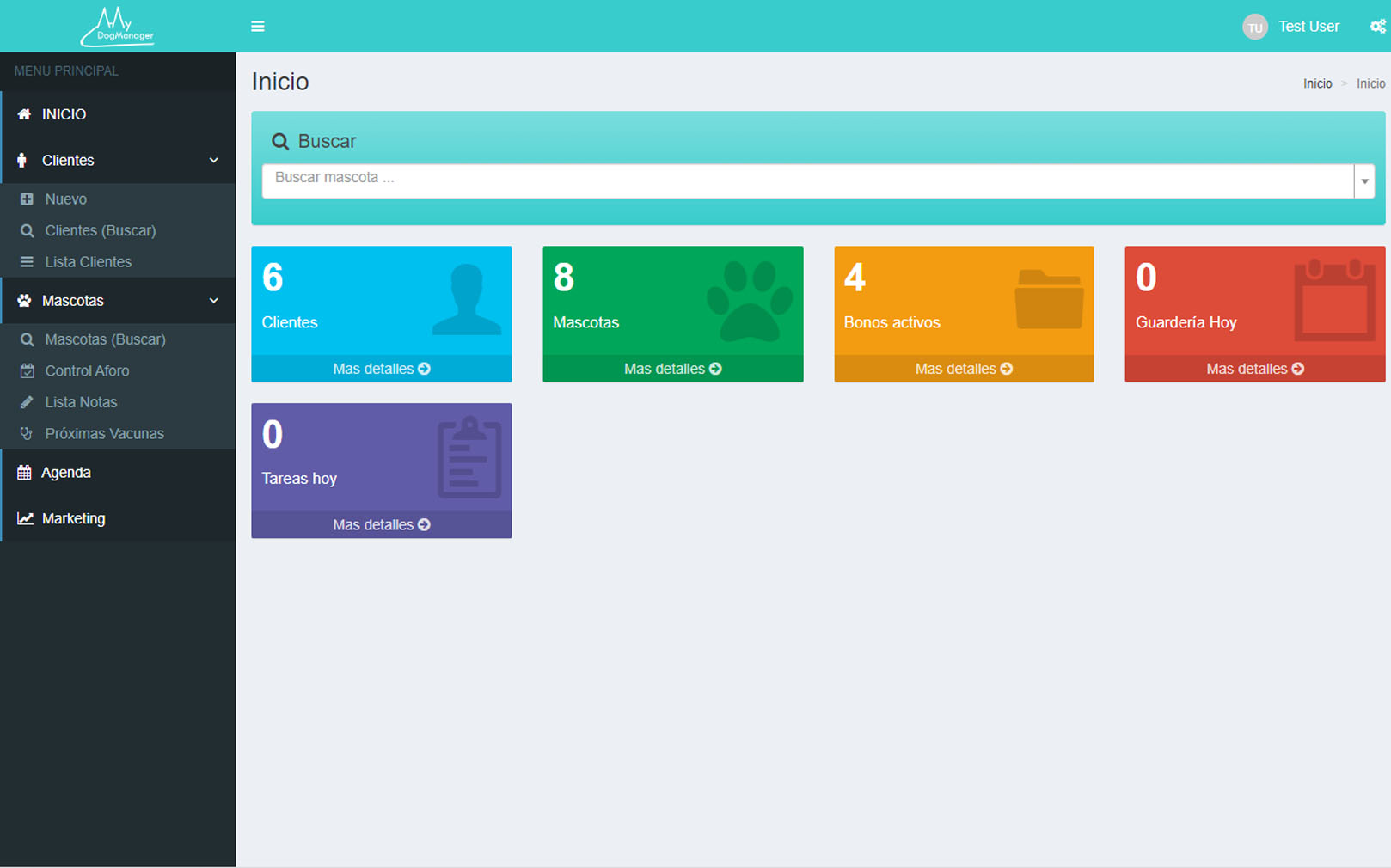
Task: Open the Marketing sidebar item
Action: 74,519
